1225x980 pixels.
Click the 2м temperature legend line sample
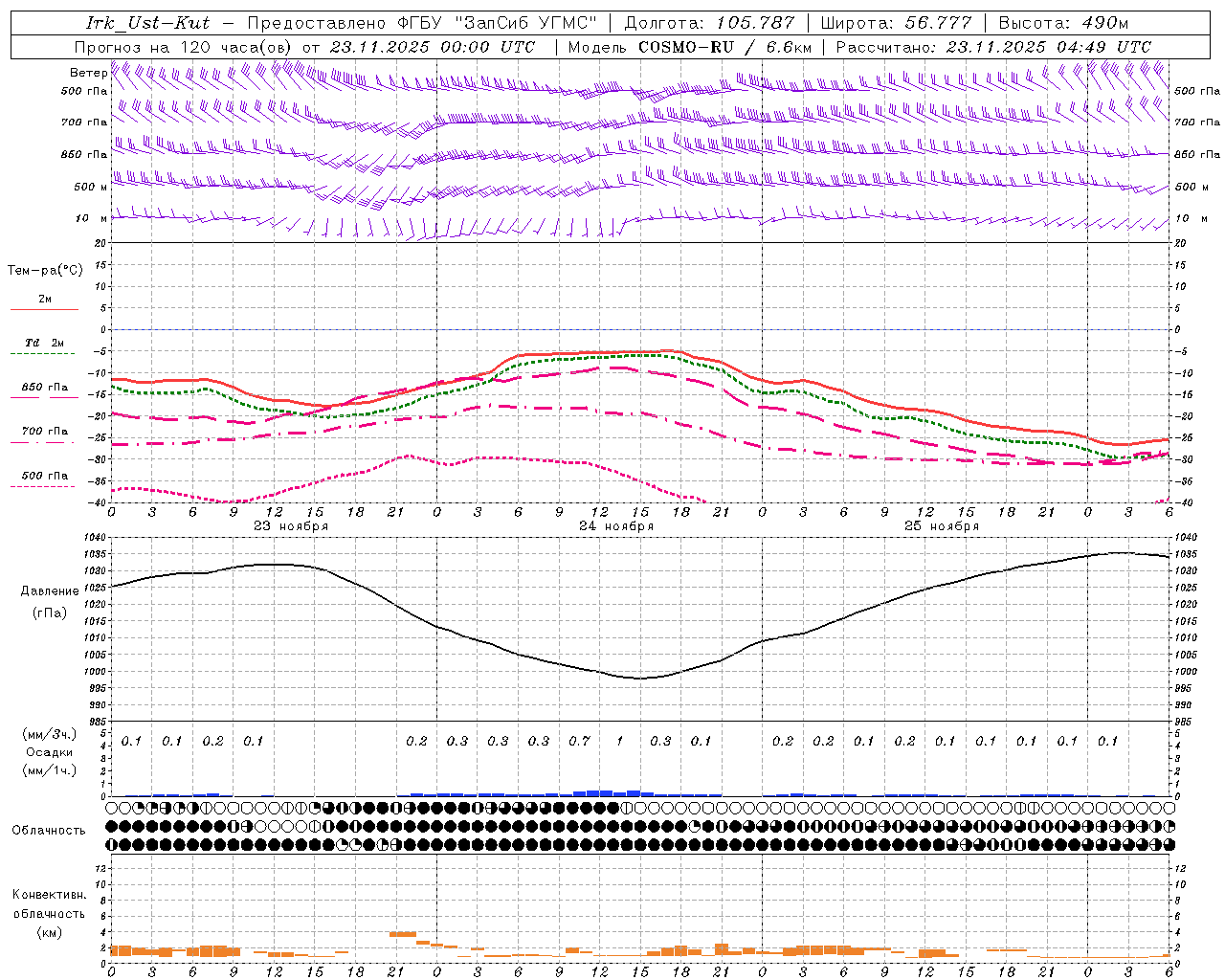click(44, 310)
